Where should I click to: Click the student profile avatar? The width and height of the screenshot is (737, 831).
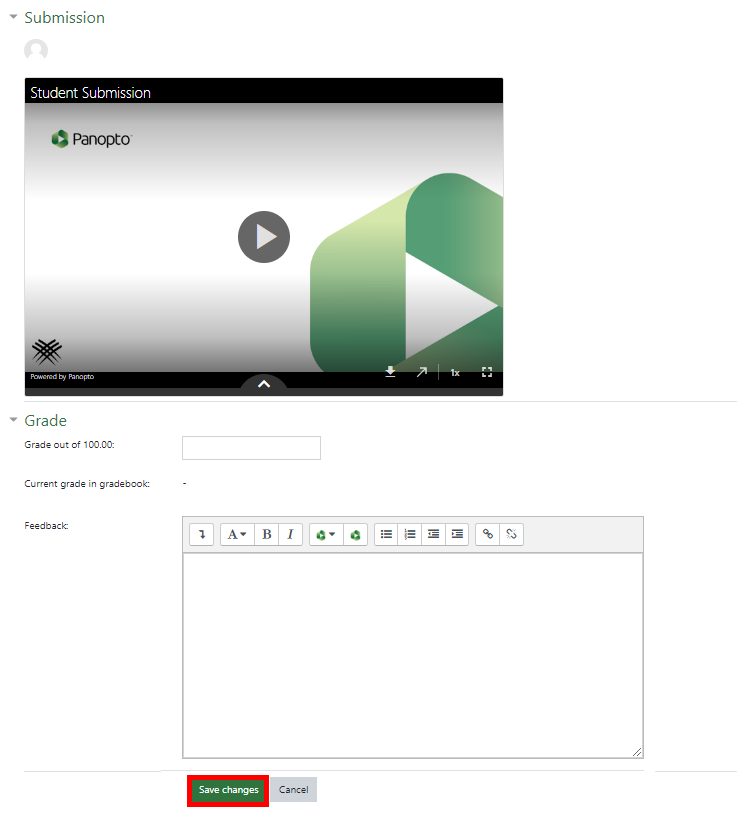36,51
